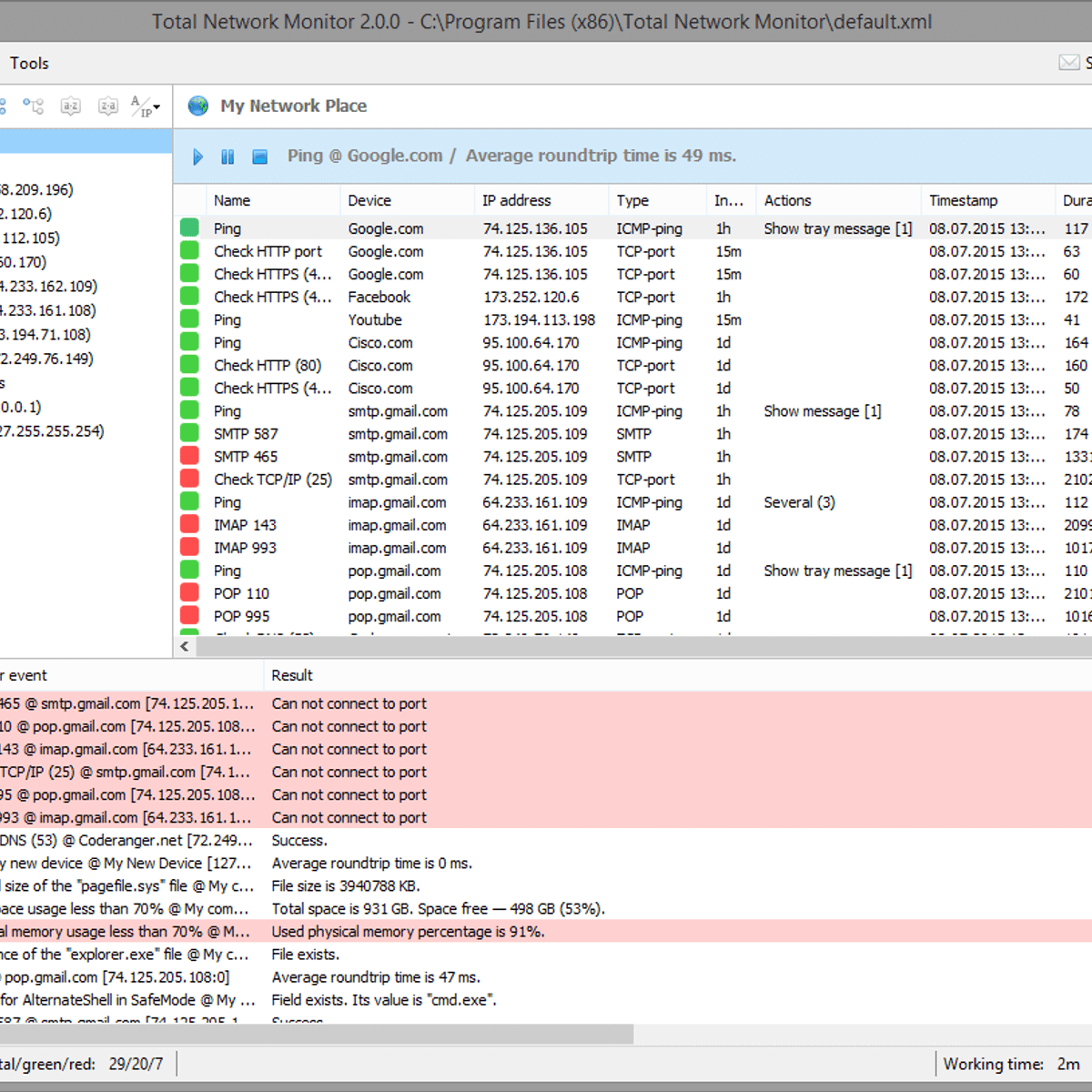Viewport: 1092px width, 1092px height.
Task: Select the Ping row for Youtube
Action: pos(633,319)
